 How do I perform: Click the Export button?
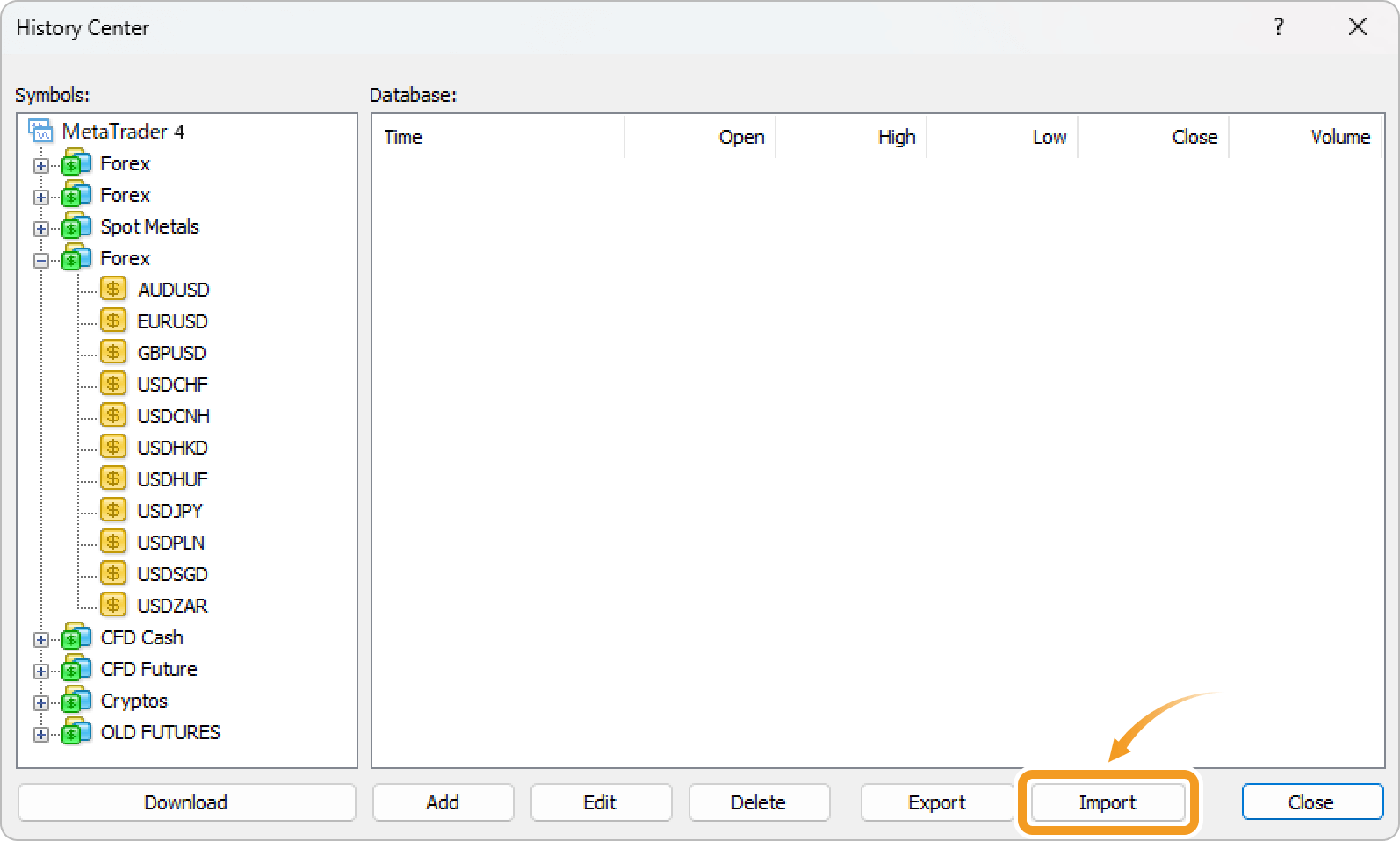[x=937, y=802]
